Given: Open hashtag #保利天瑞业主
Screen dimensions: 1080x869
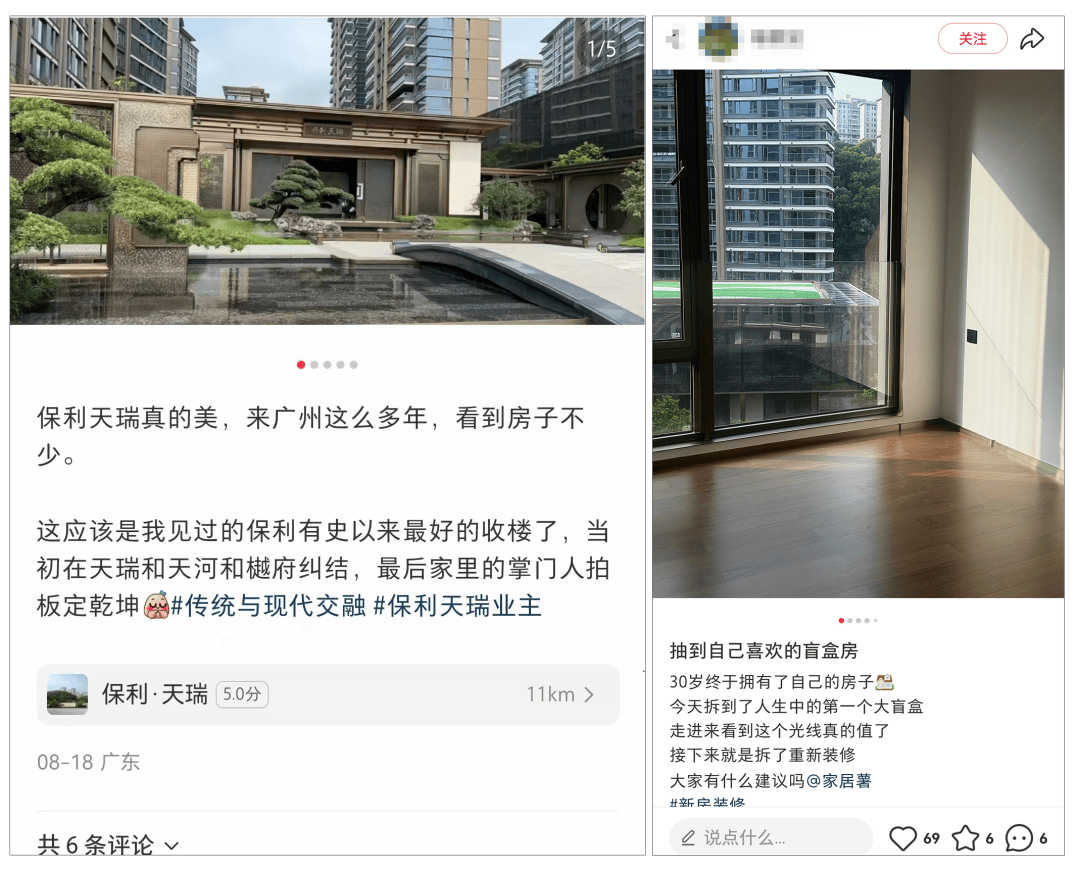Looking at the screenshot, I should (457, 606).
